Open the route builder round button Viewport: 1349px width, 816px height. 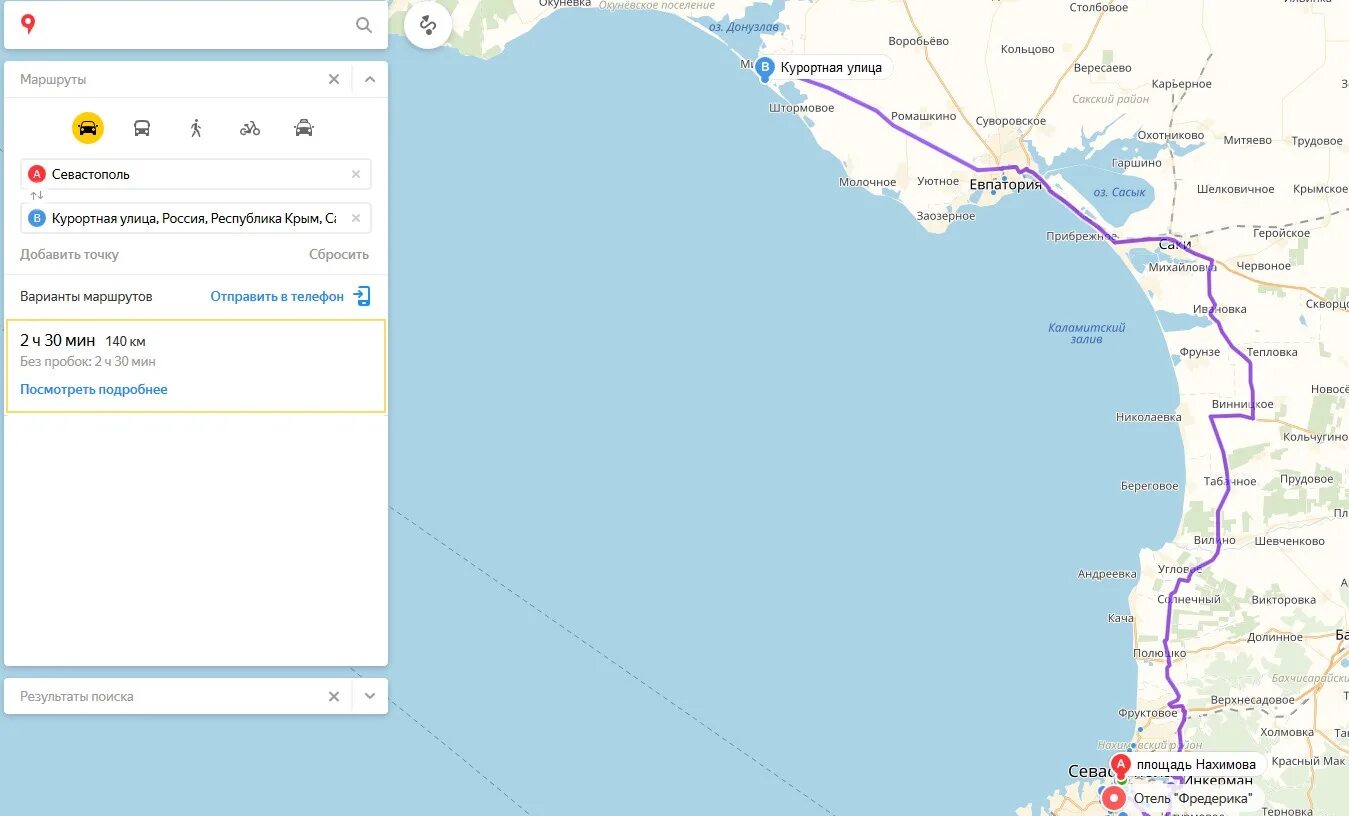428,25
